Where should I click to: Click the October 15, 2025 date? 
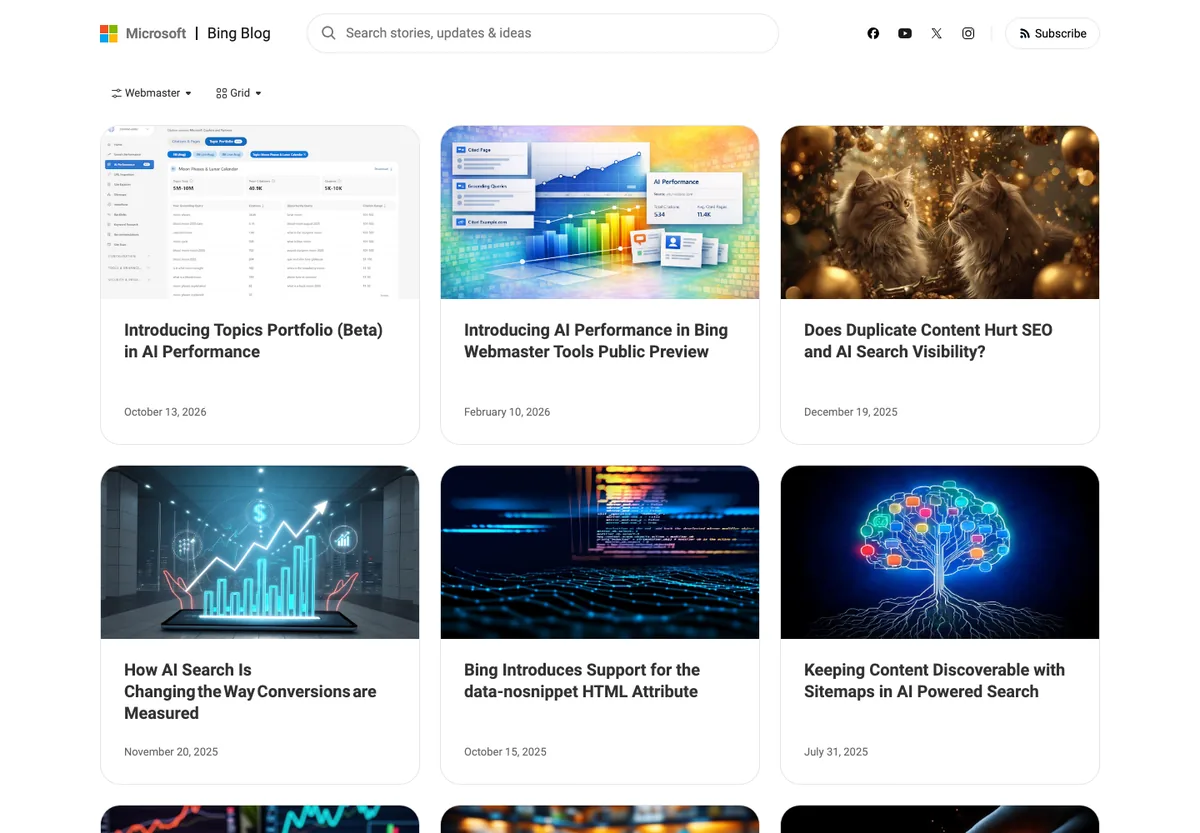pos(505,752)
